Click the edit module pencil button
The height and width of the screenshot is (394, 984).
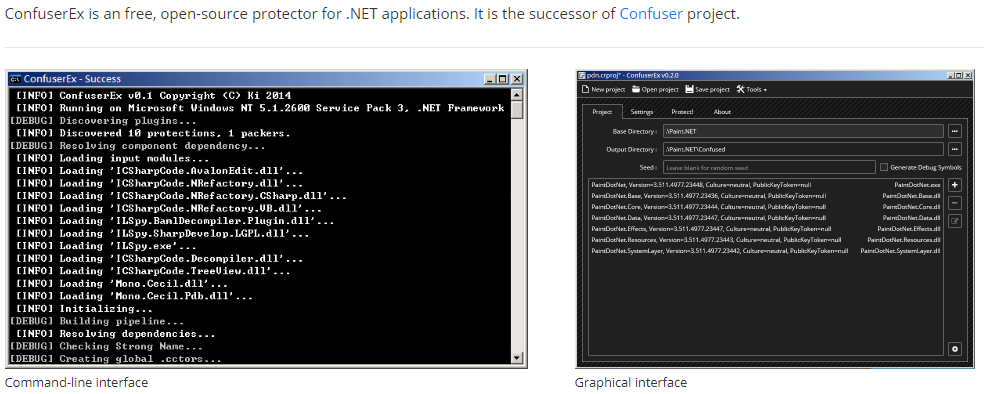point(955,221)
